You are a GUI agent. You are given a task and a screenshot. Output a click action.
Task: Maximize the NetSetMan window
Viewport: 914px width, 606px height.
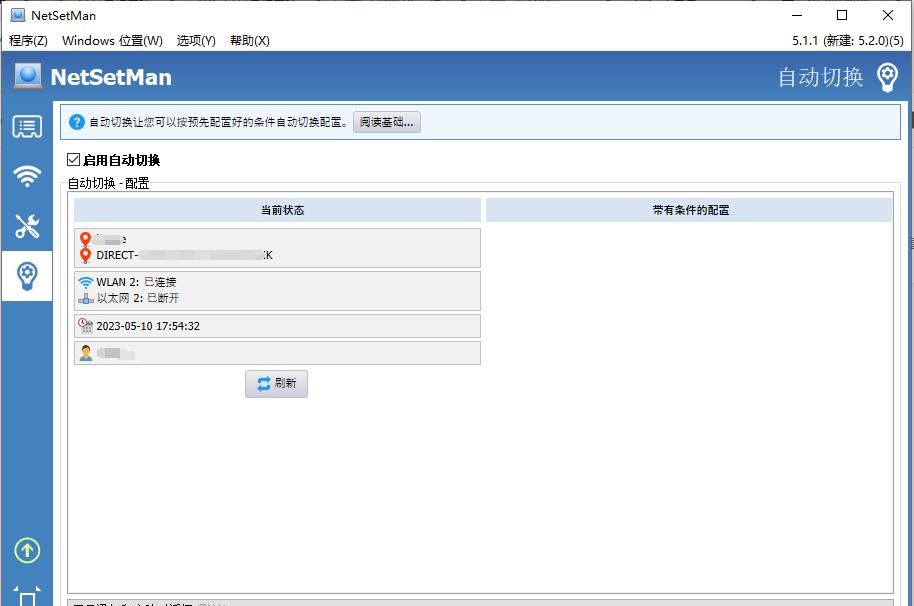tap(842, 15)
